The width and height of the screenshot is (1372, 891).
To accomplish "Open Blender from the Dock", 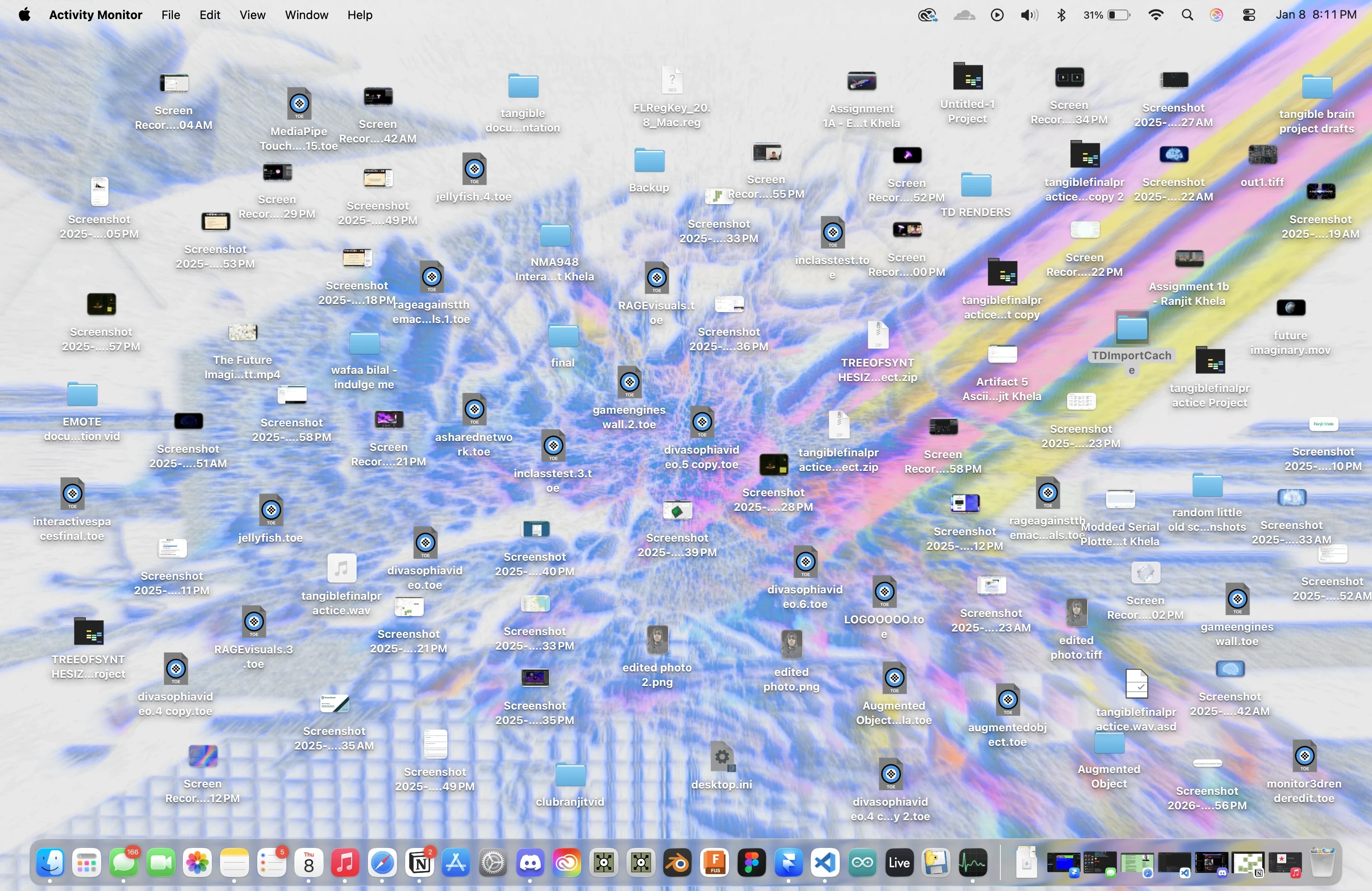I will (677, 863).
